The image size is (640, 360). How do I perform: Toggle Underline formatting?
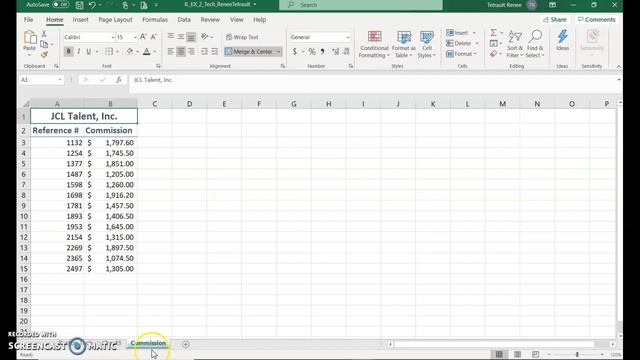[x=88, y=51]
